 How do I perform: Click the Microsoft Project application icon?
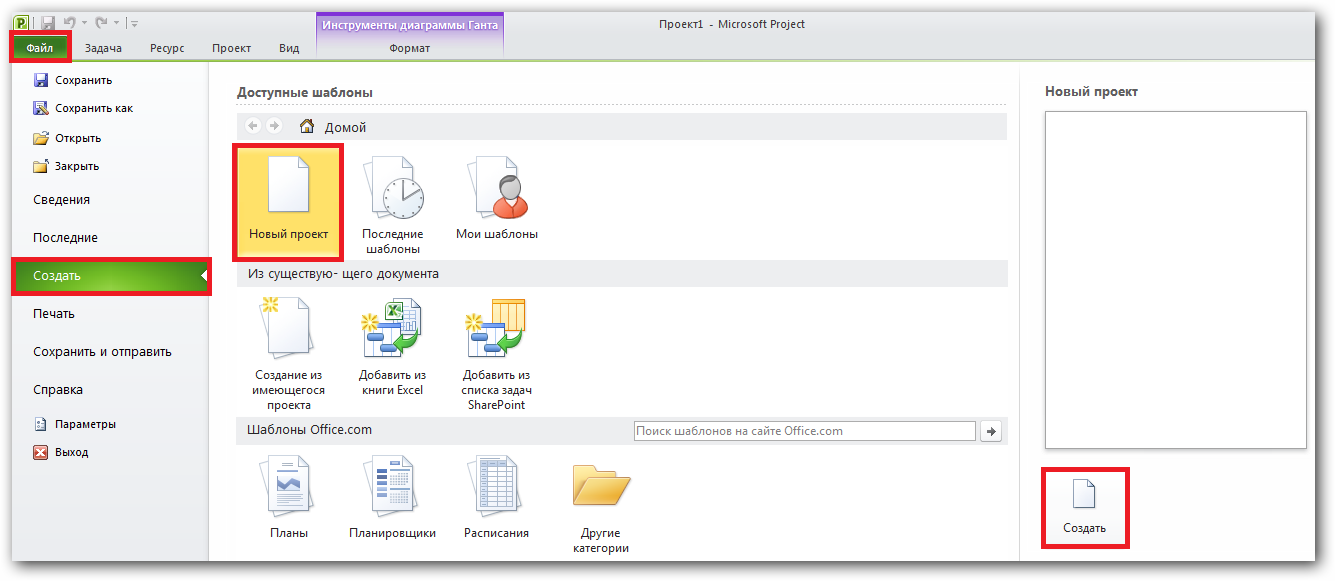point(22,22)
